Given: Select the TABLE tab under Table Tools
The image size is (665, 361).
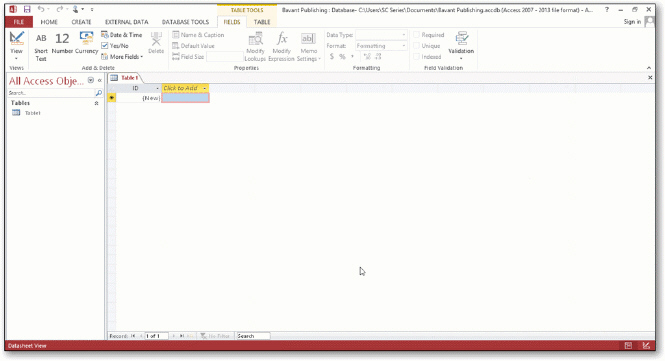Looking at the screenshot, I should pos(262,22).
